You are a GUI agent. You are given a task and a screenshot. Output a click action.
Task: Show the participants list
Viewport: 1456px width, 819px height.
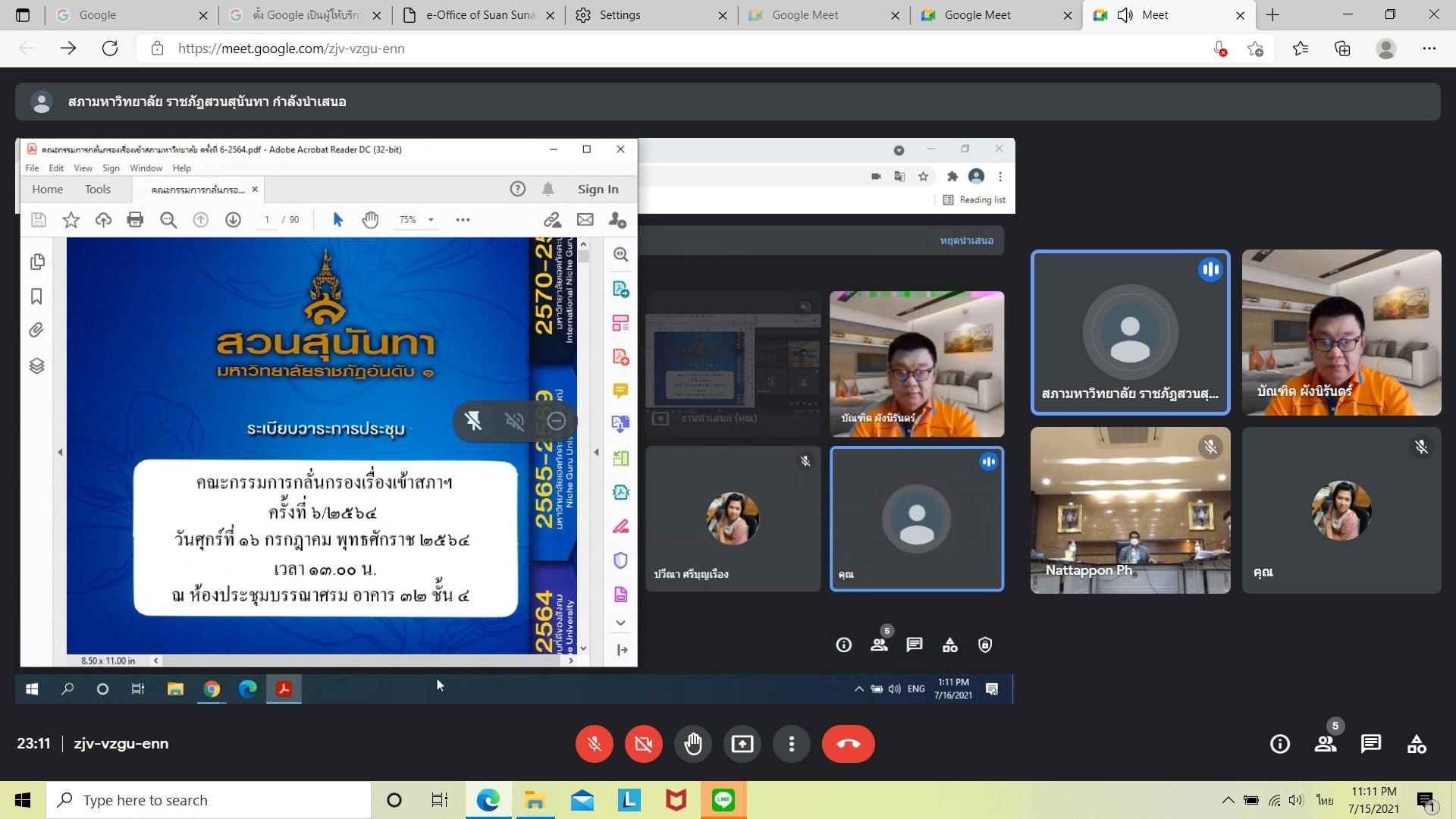pos(1325,744)
